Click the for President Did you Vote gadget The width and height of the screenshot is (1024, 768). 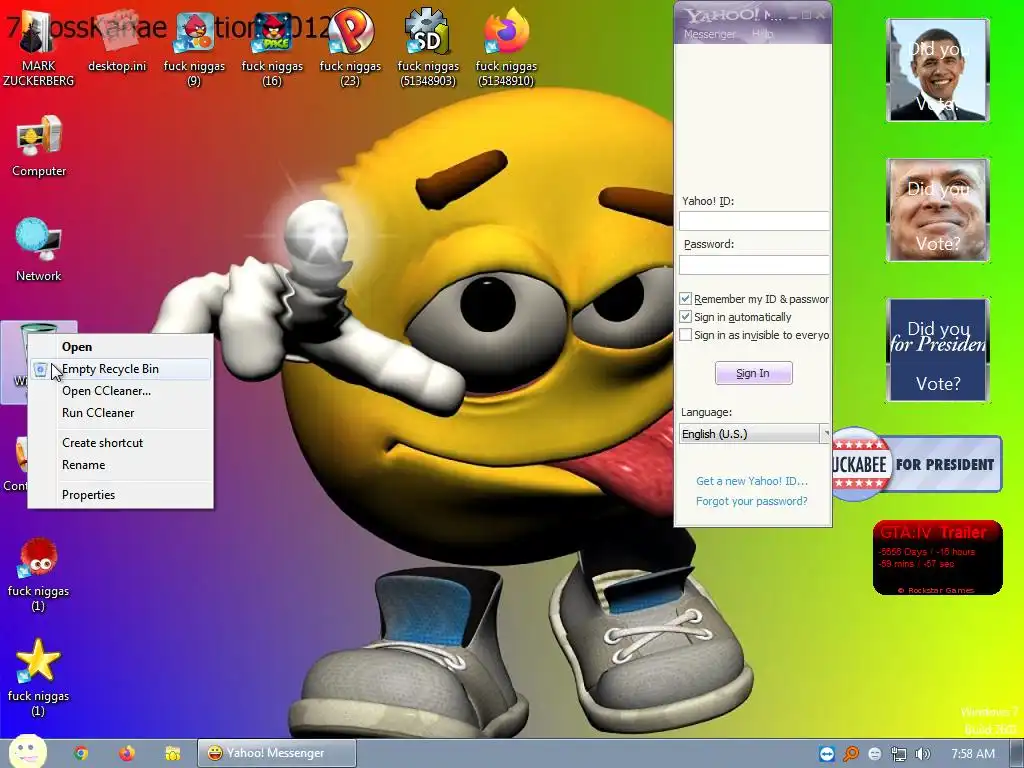point(938,350)
